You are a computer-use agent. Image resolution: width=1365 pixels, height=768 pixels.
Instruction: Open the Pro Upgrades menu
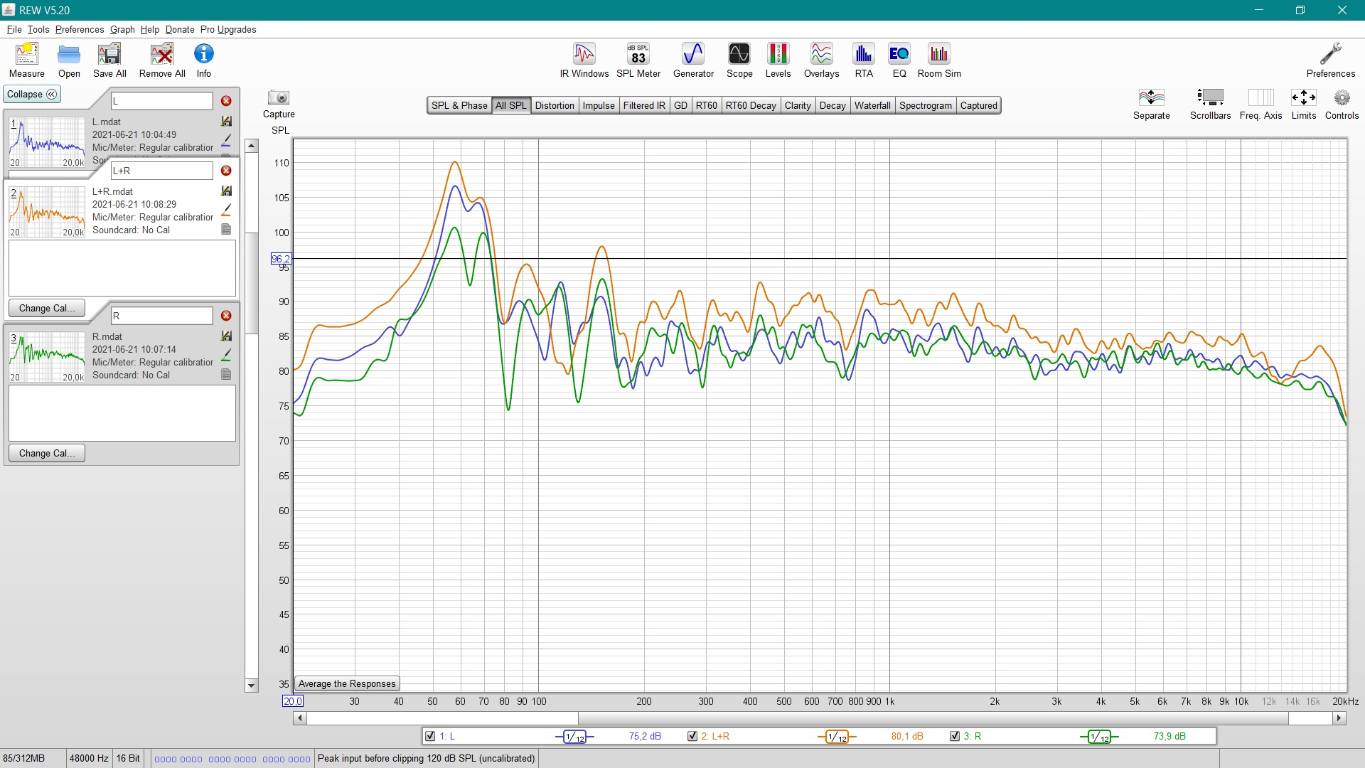tap(228, 30)
